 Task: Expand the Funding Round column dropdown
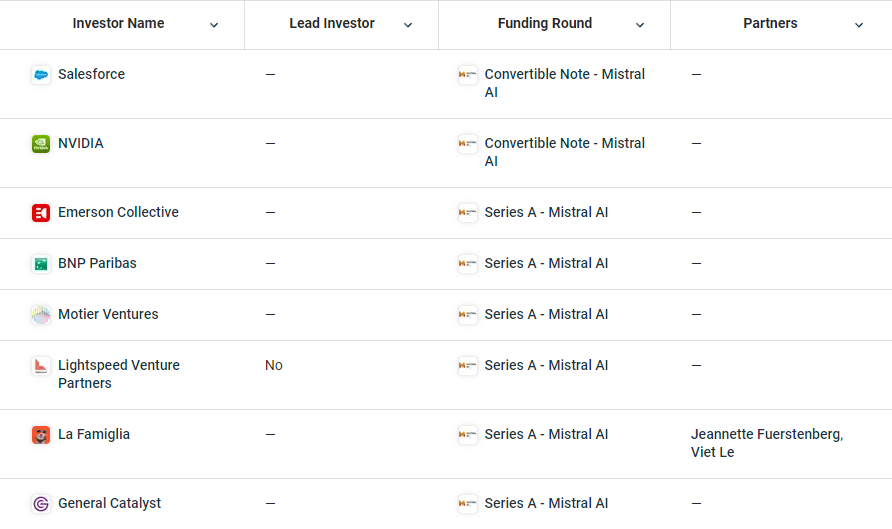pos(640,25)
